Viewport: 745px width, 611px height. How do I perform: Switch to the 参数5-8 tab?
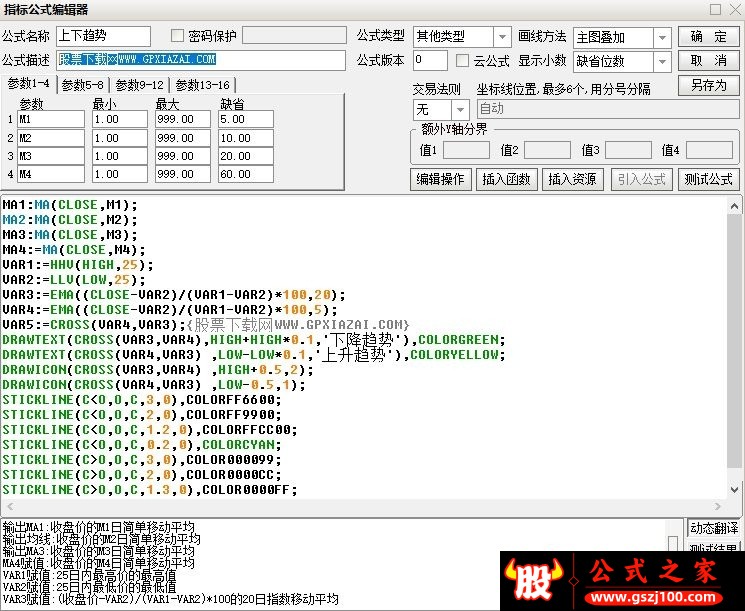[x=83, y=86]
